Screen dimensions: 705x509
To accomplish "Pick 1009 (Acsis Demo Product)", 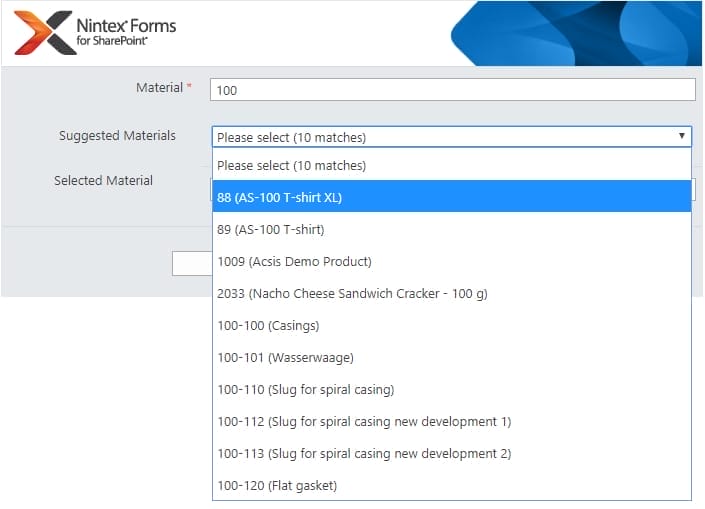I will [452, 261].
